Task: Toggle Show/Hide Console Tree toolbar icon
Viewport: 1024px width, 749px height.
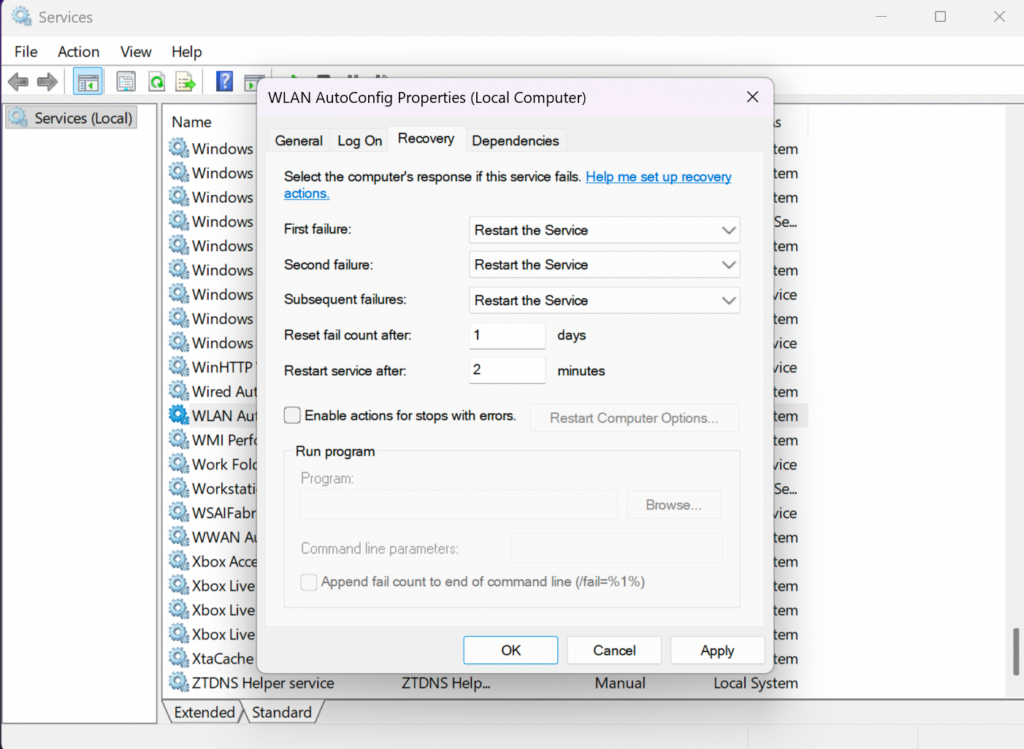Action: point(88,82)
